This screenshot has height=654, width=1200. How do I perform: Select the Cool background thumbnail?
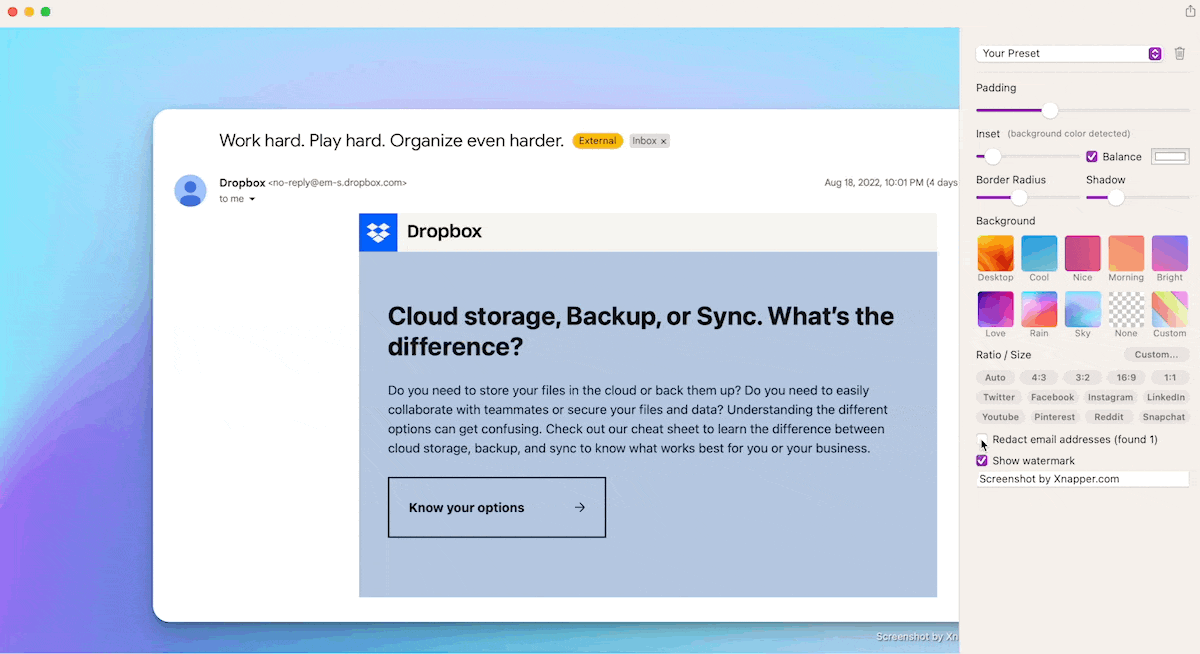[x=1039, y=253]
